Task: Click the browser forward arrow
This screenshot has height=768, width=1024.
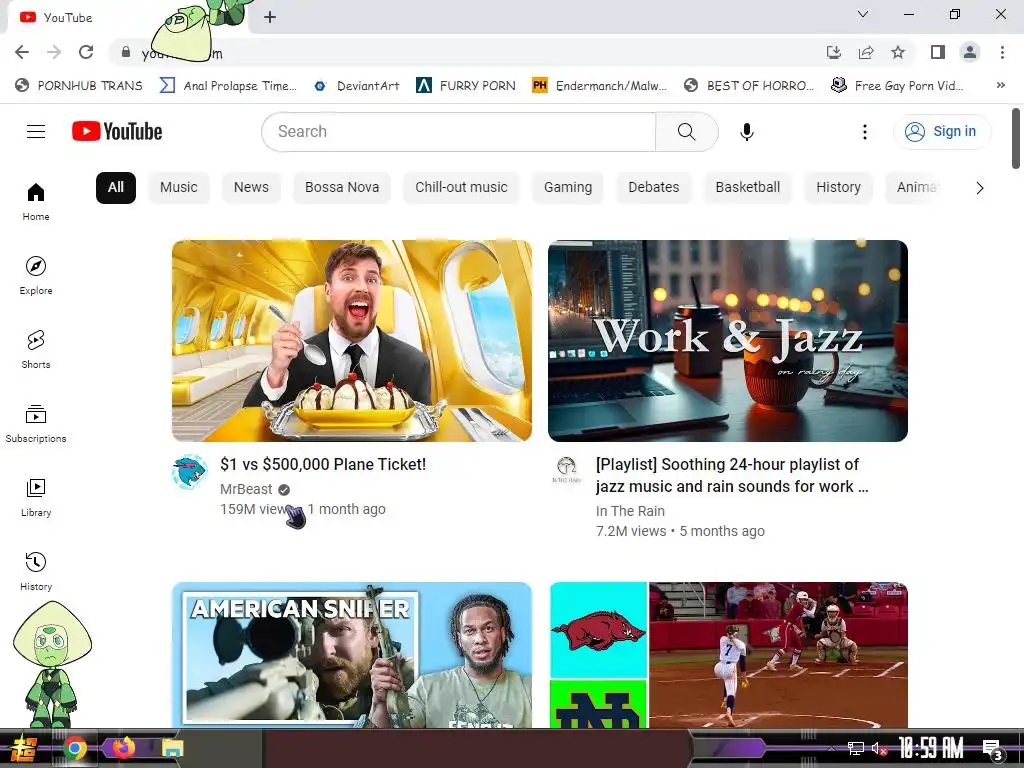Action: tap(54, 52)
